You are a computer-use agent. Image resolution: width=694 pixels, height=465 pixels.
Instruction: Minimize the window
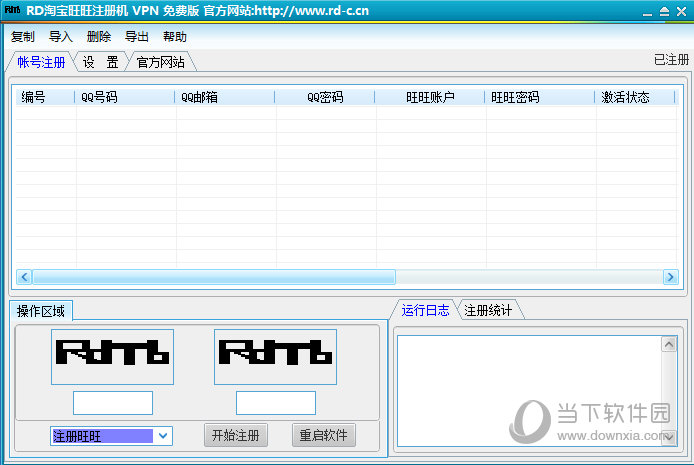(648, 12)
